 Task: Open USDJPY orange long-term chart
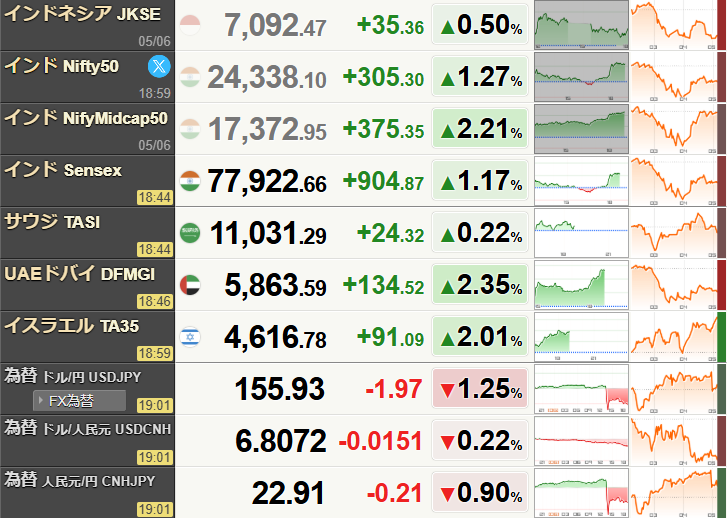(x=674, y=389)
